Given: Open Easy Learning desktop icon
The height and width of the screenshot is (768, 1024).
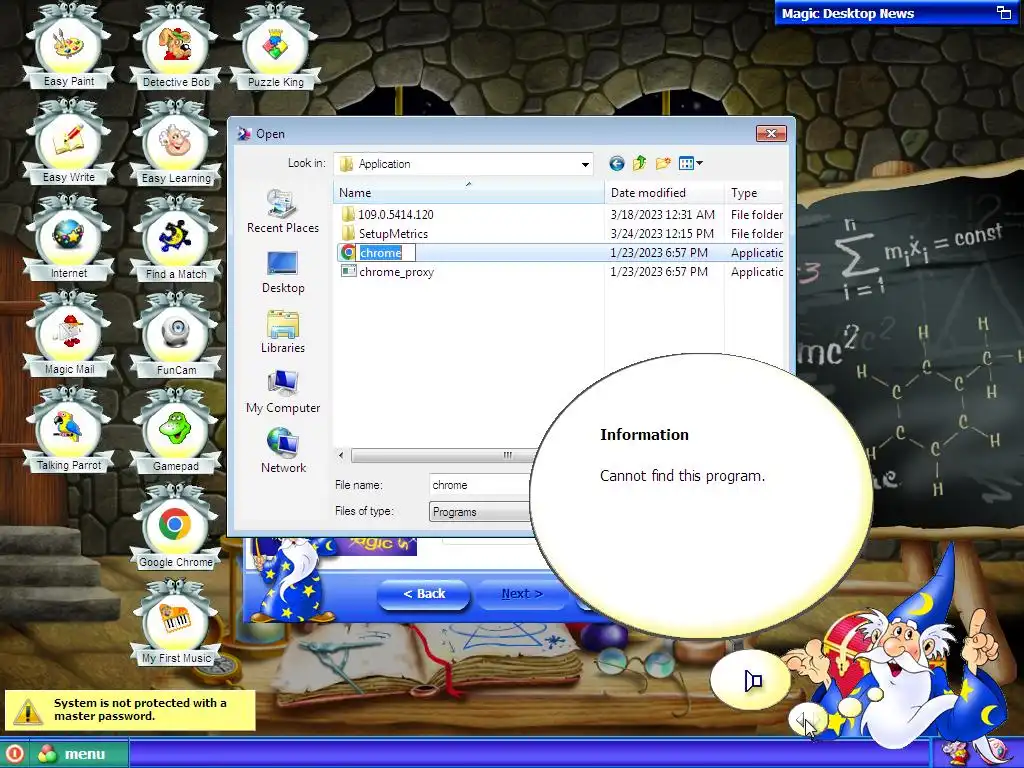Looking at the screenshot, I should point(176,142).
